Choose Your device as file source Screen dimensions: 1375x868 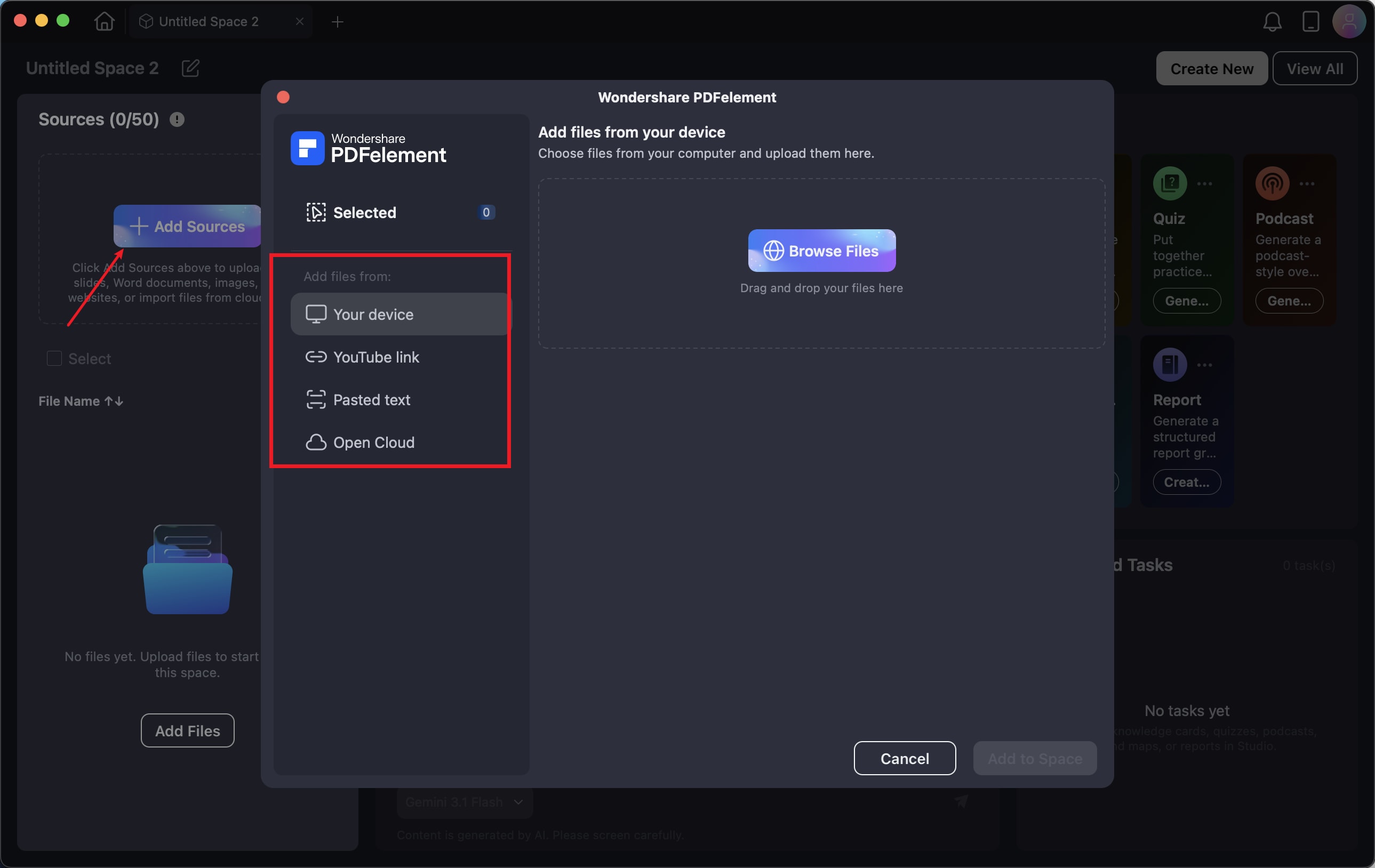(401, 314)
